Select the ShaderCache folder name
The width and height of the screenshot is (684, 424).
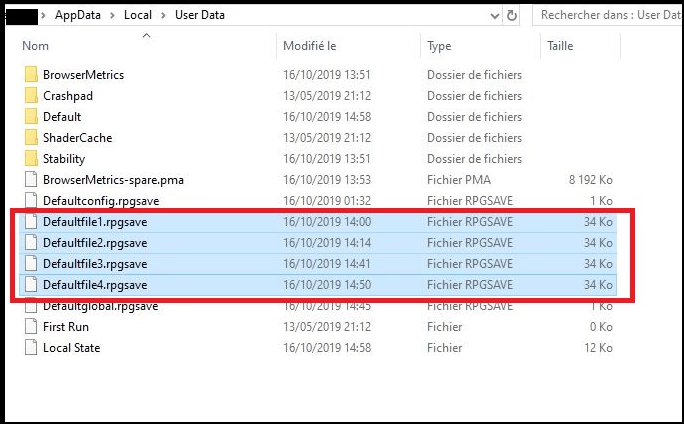(x=78, y=137)
